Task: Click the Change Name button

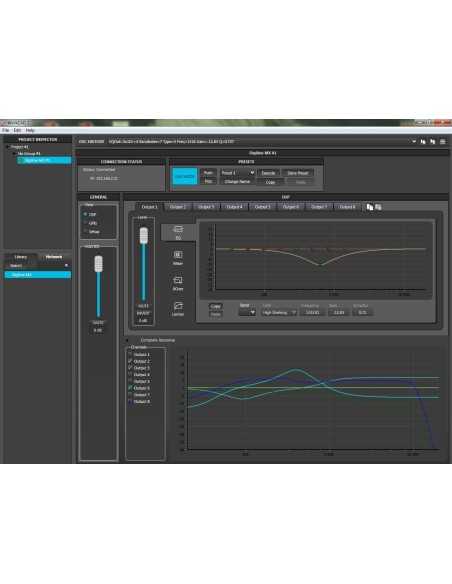Action: [x=237, y=181]
